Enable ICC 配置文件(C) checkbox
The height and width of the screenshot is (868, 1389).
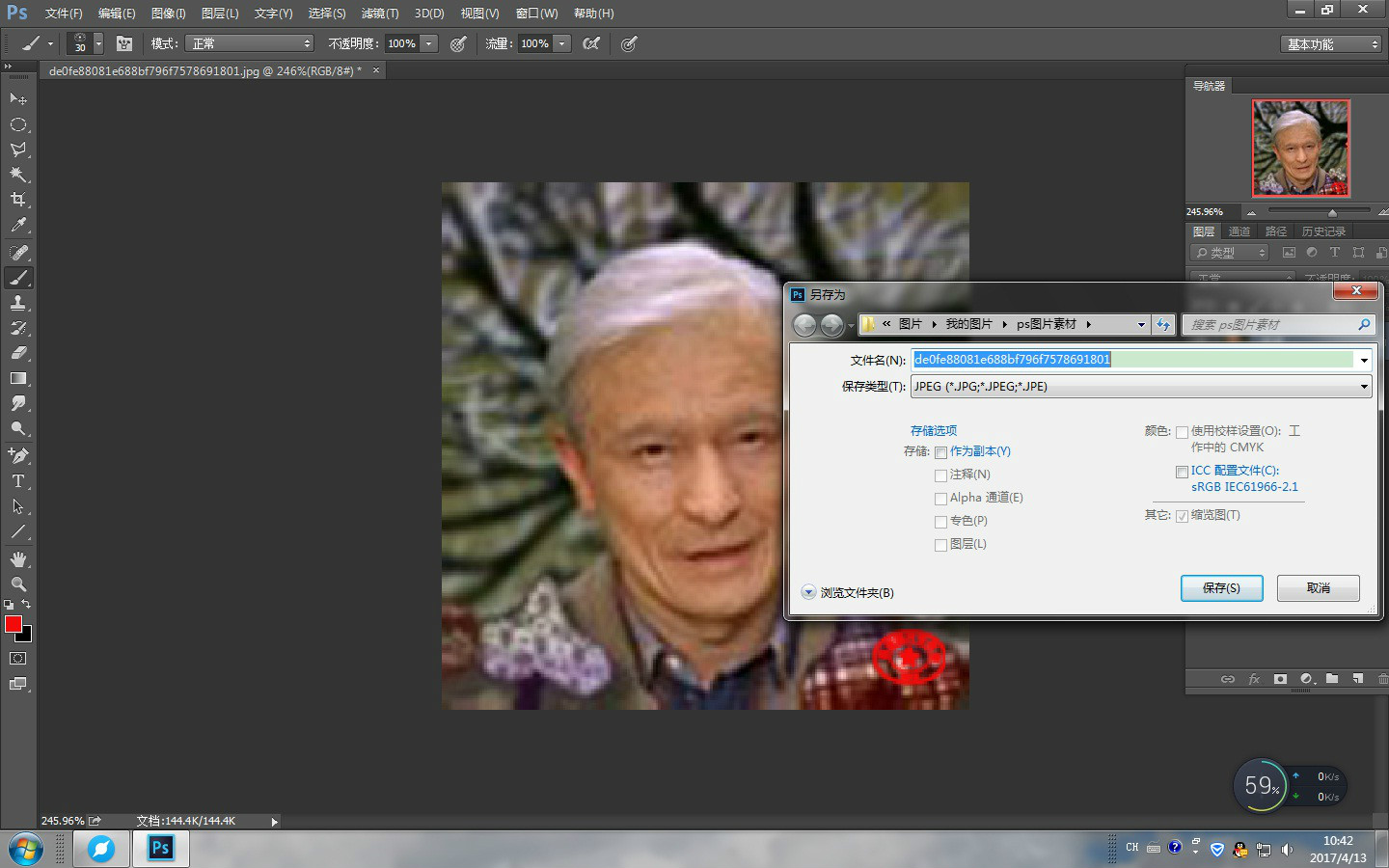click(x=1182, y=472)
